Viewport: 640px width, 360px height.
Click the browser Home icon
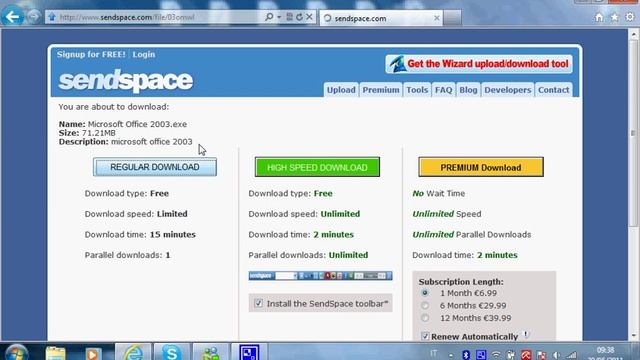pos(599,17)
